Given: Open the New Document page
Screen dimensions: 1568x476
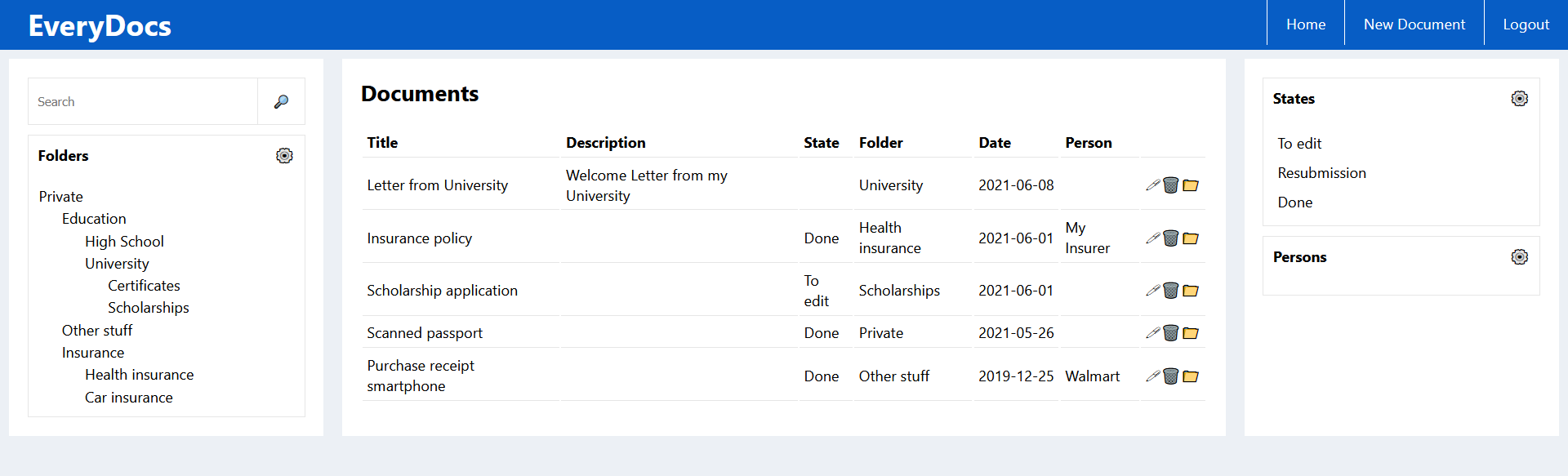Looking at the screenshot, I should (x=1414, y=24).
